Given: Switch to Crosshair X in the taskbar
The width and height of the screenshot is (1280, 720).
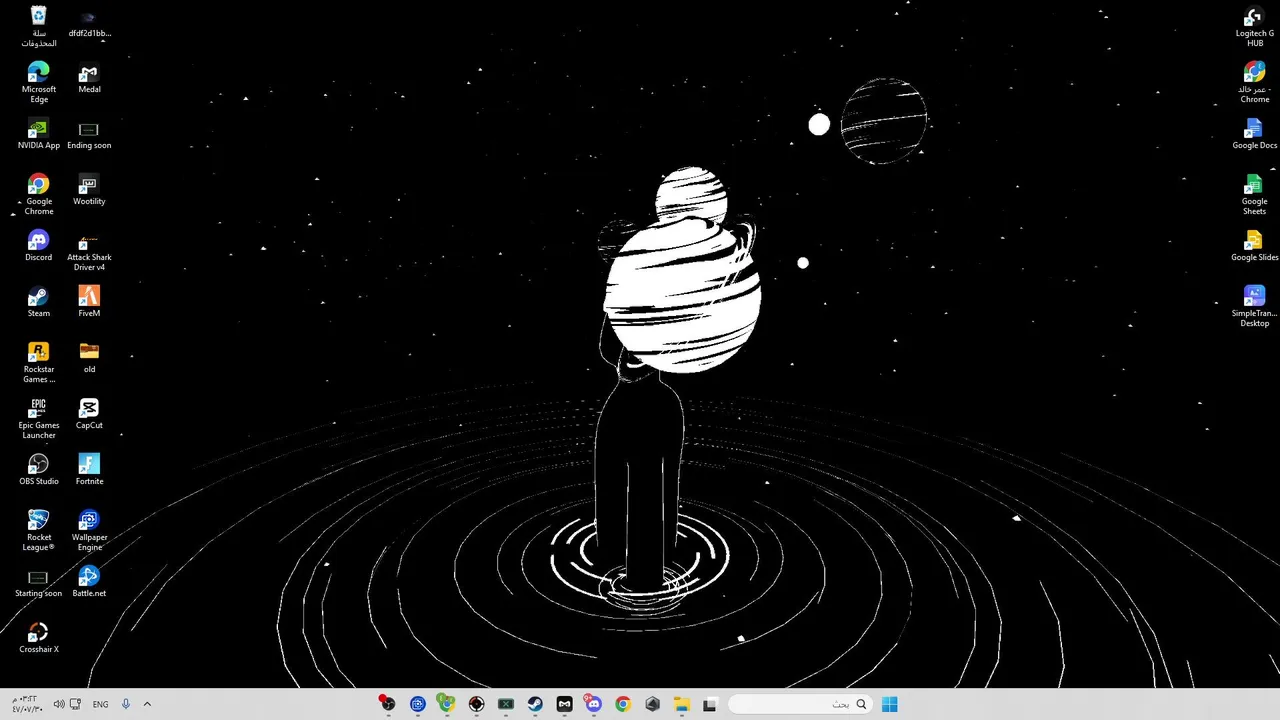Looking at the screenshot, I should pos(476,704).
